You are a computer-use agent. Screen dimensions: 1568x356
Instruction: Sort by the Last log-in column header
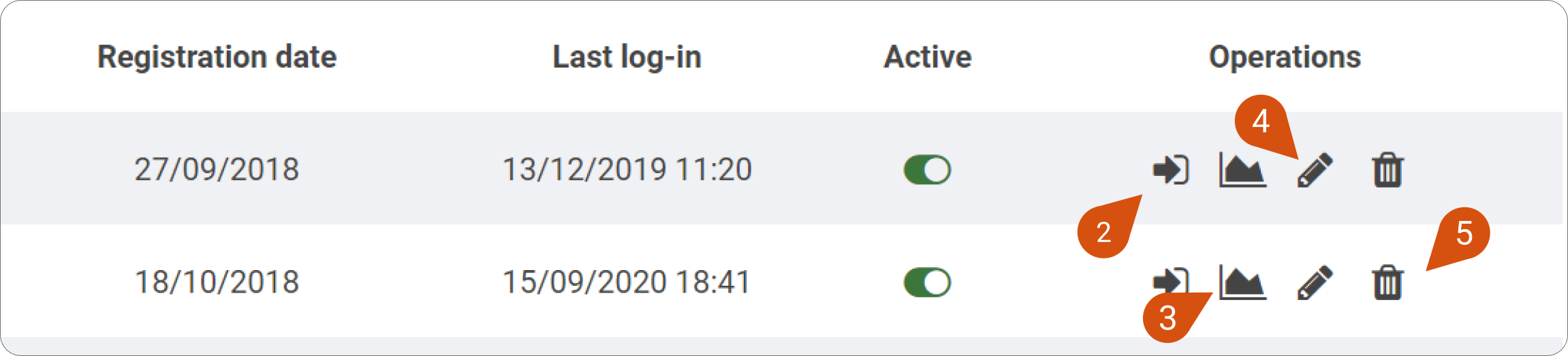coord(627,57)
